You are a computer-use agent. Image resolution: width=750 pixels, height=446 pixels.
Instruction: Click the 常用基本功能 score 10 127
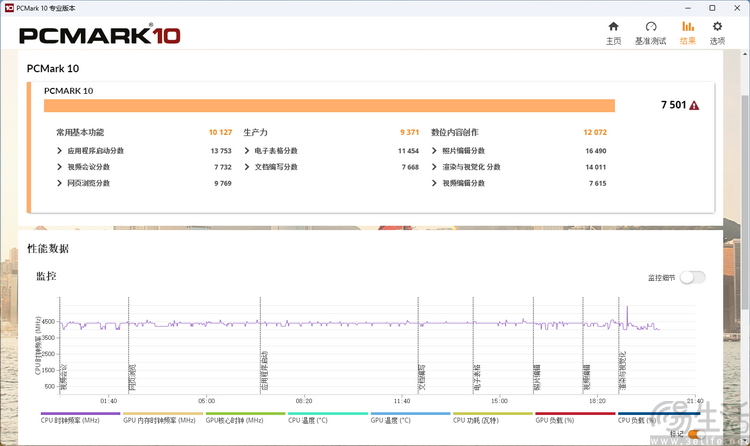click(220, 132)
